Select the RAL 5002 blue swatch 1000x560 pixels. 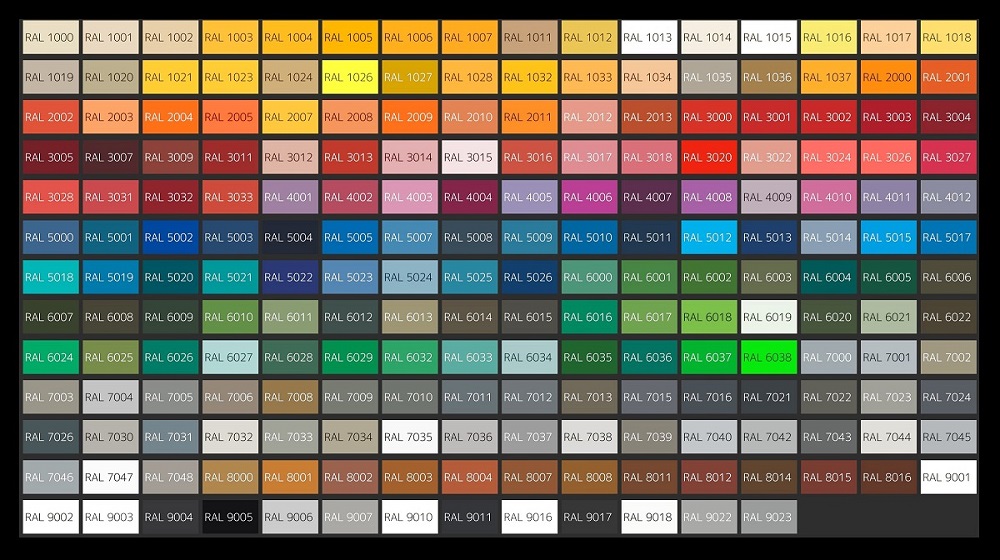pos(170,237)
